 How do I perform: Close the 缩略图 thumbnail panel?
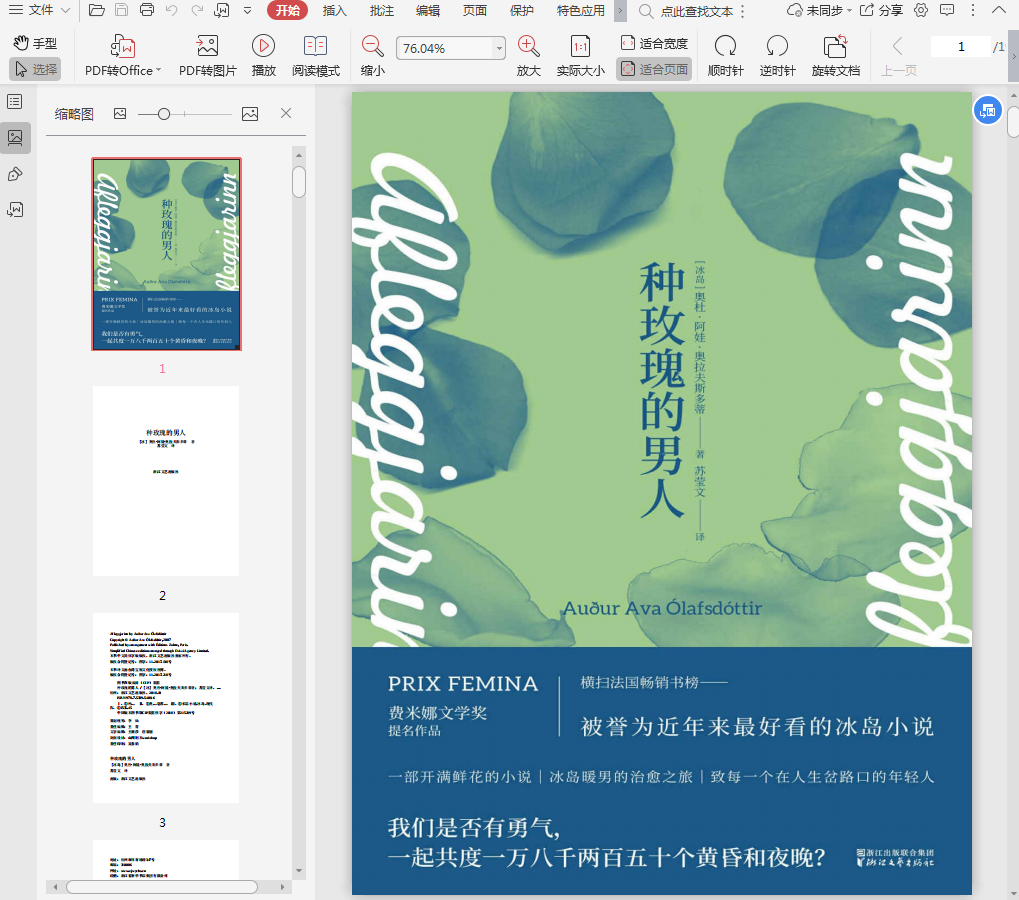tap(286, 113)
